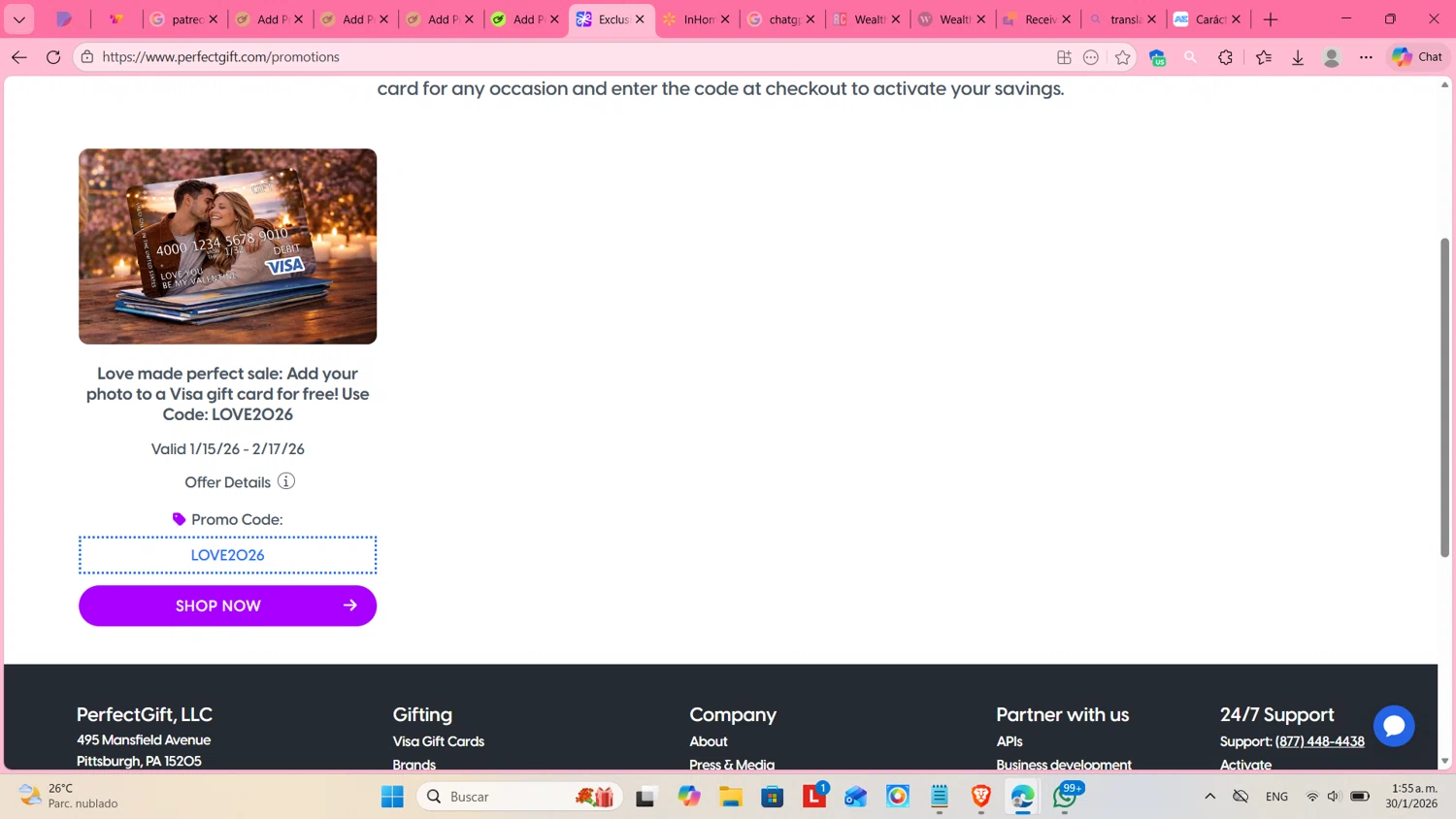This screenshot has height=819, width=1456.
Task: Open the Valentine Visa card image
Action: [227, 246]
